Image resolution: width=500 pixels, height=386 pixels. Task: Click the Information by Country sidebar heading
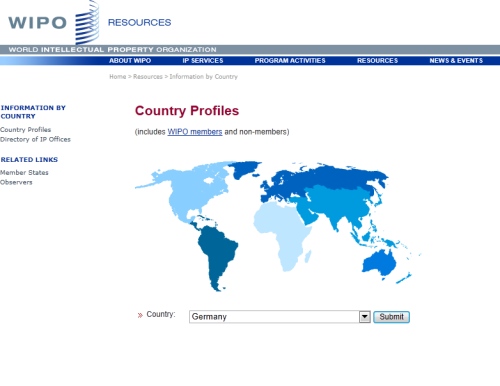pos(33,112)
